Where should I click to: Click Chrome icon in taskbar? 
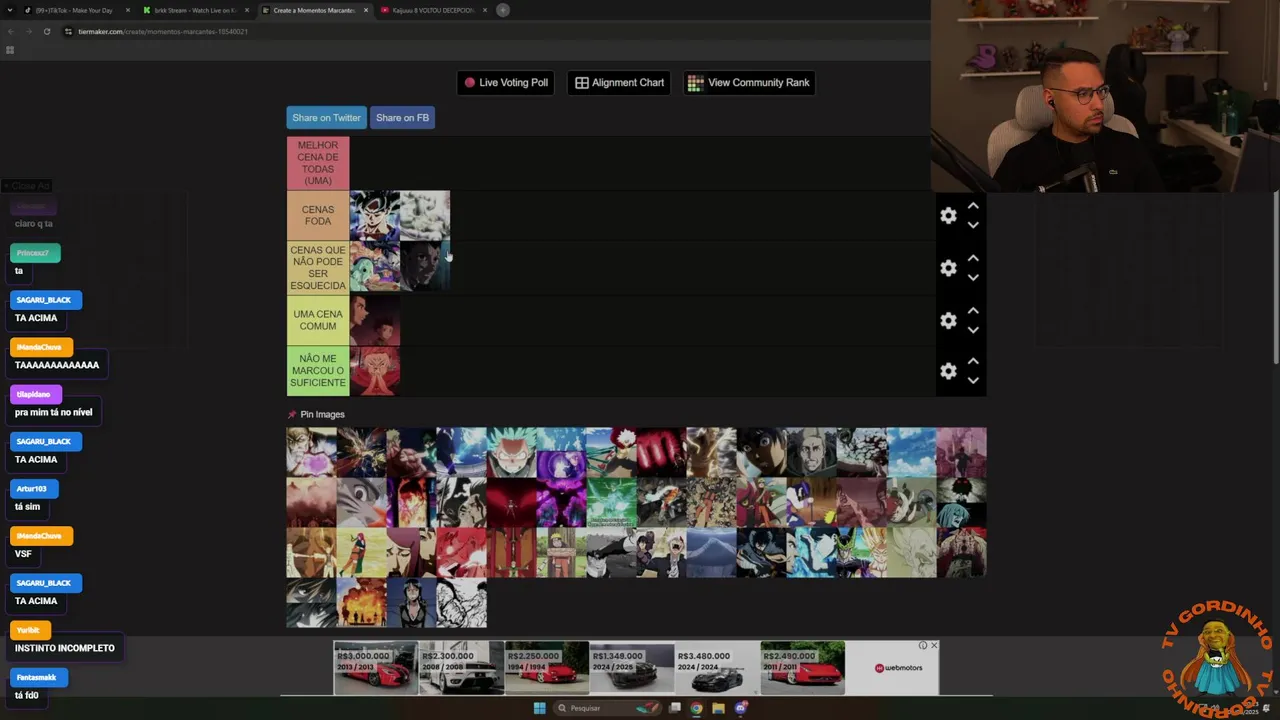(696, 708)
